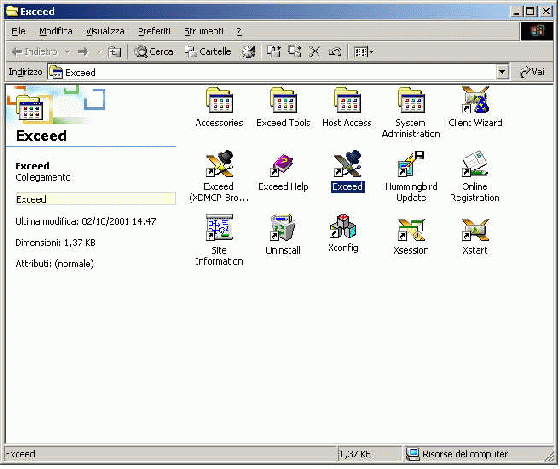Select the Uninstall shortcut
The width and height of the screenshot is (560, 469).
[x=283, y=235]
